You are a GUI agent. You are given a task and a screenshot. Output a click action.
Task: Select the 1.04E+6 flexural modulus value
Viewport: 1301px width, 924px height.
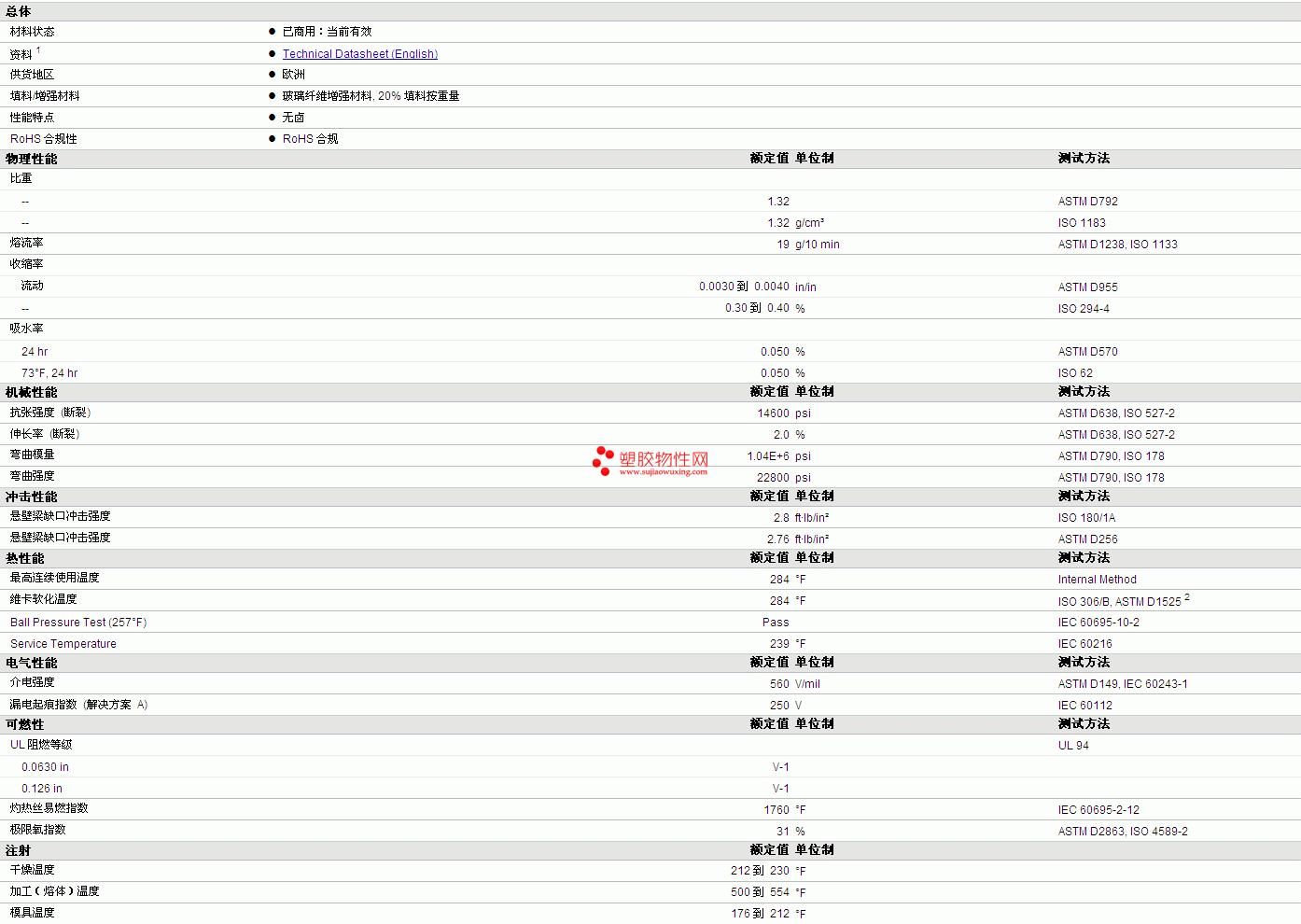coord(768,456)
